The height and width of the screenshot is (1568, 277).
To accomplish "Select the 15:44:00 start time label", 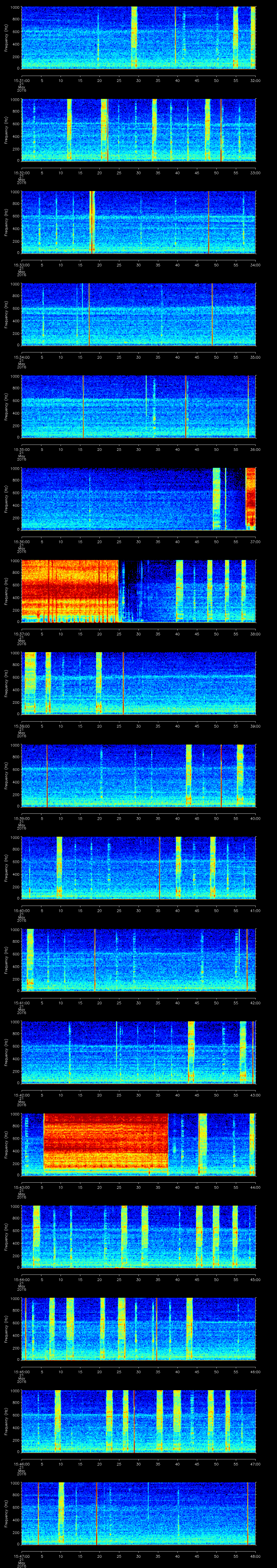I will click(x=21, y=1279).
